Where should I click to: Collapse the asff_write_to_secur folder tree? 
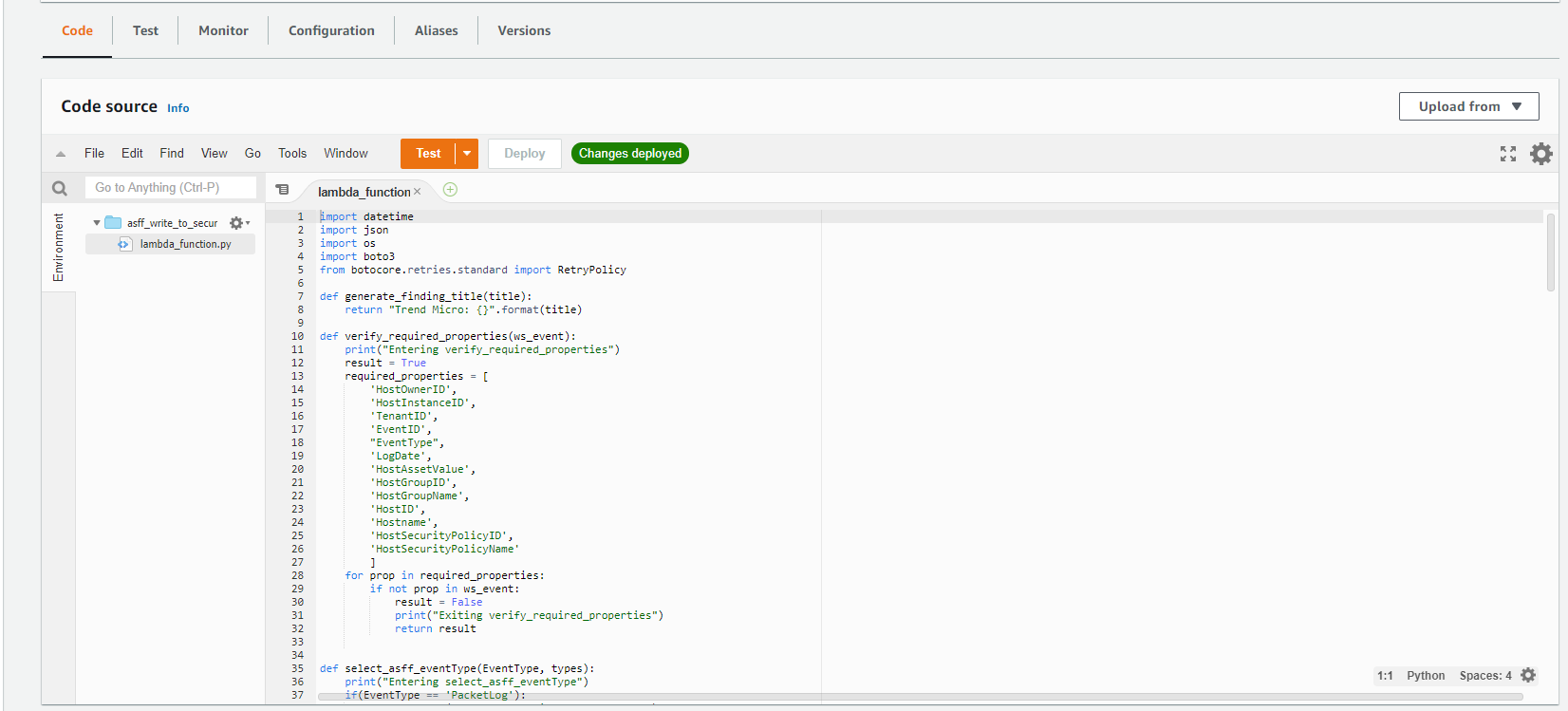pyautogui.click(x=97, y=223)
